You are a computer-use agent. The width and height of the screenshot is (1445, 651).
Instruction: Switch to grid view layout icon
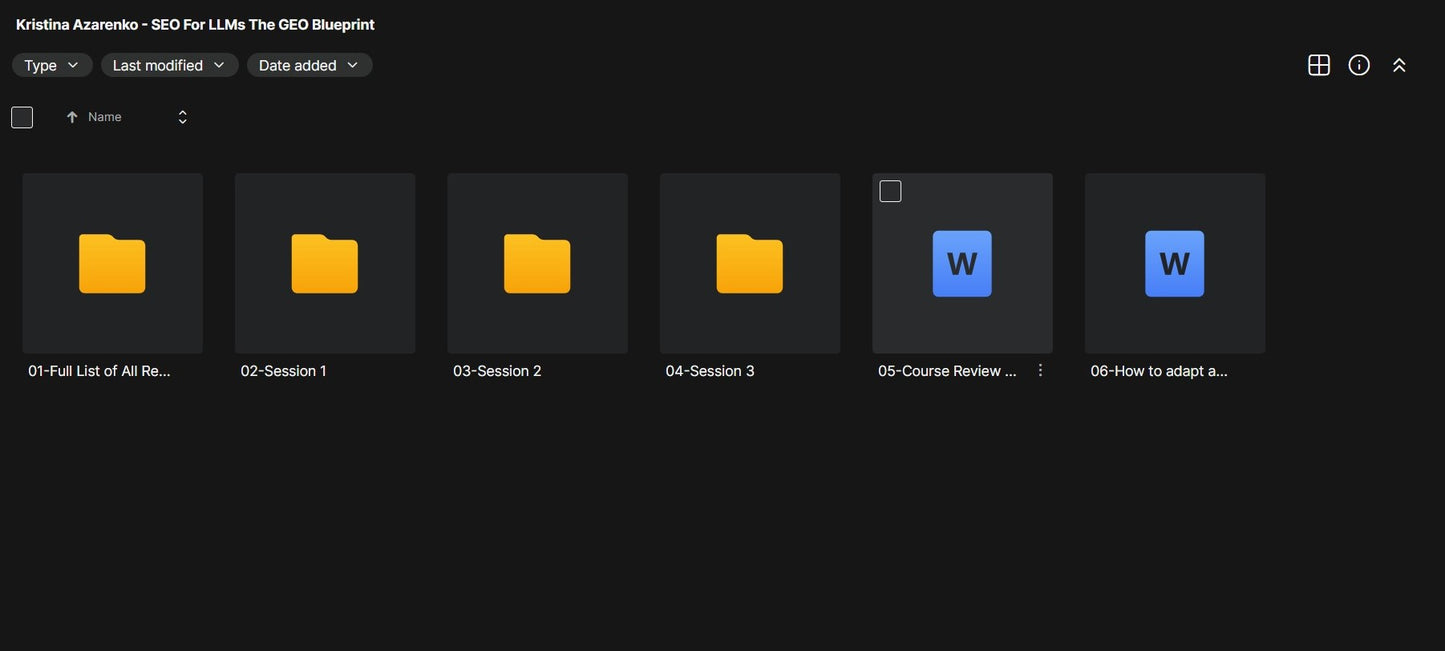(x=1319, y=65)
